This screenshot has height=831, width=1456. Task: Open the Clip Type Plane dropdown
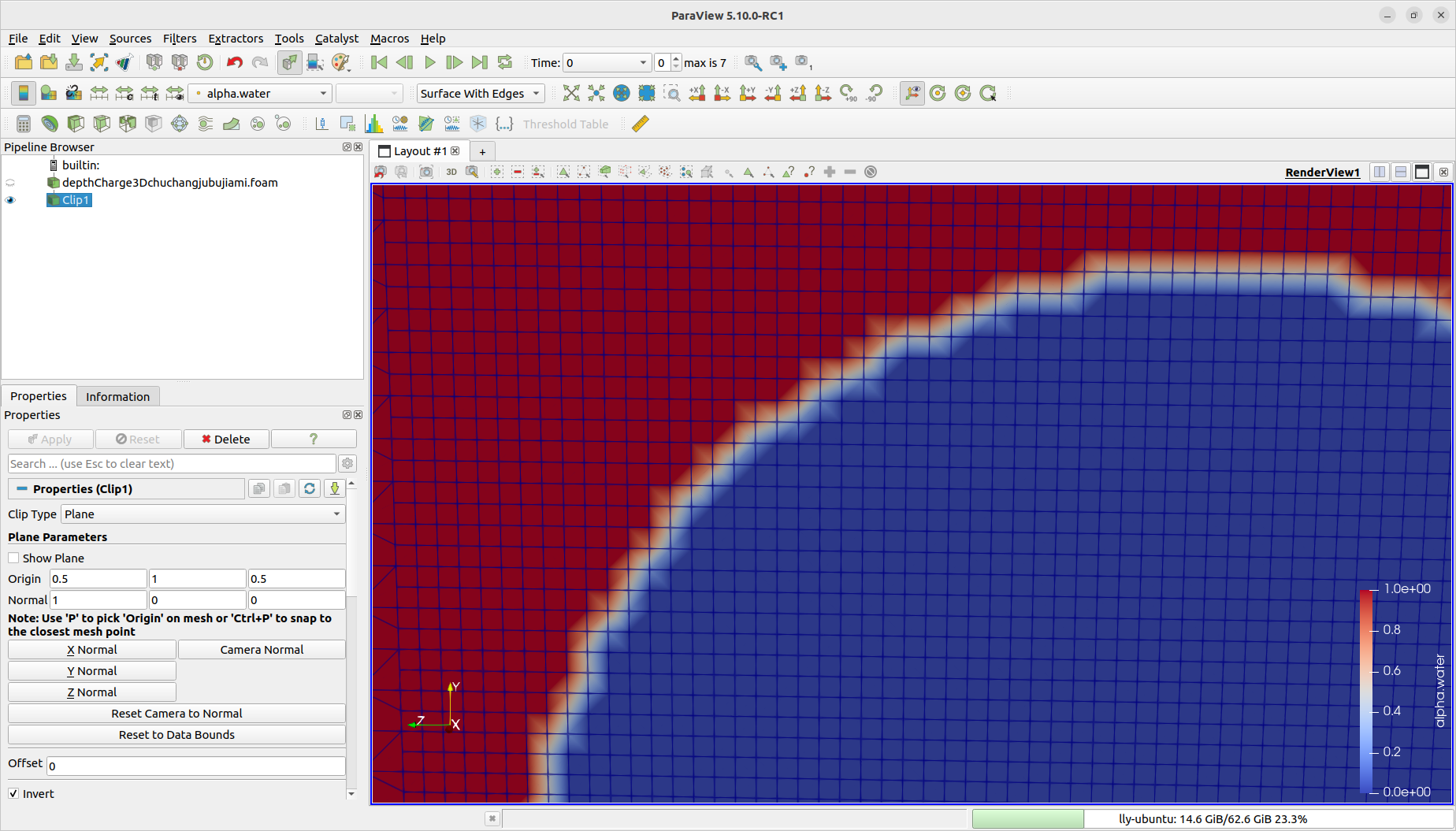point(203,514)
